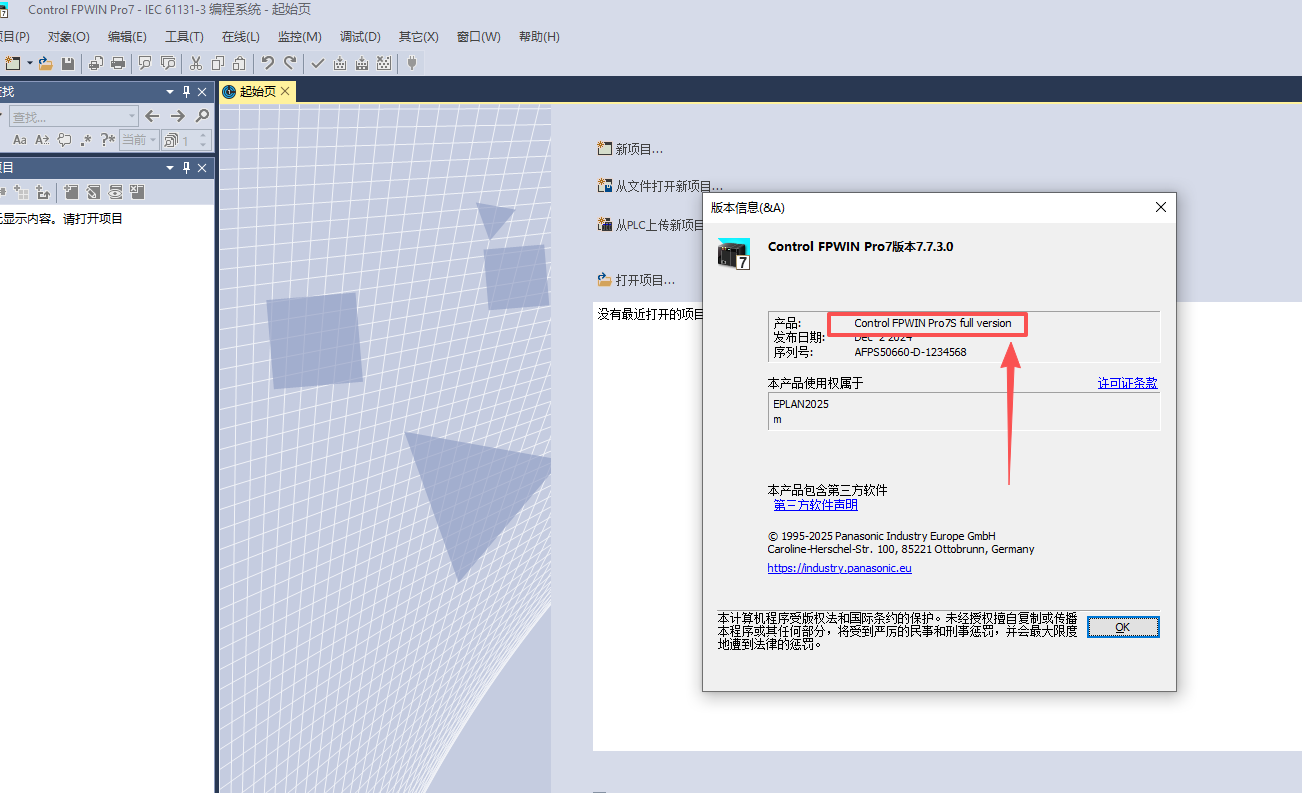Click the save disk icon in toolbar
1302x793 pixels.
(x=68, y=64)
